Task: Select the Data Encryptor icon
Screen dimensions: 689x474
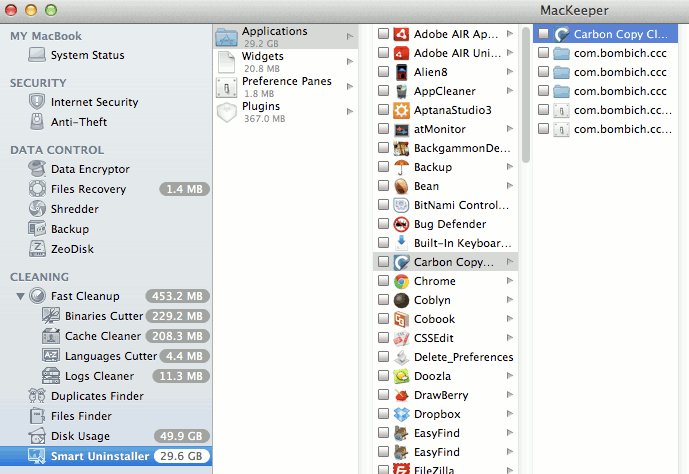Action: [x=37, y=169]
